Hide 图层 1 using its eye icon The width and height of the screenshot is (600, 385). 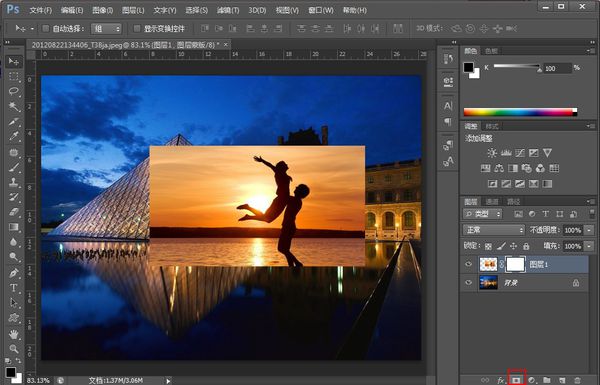(468, 264)
